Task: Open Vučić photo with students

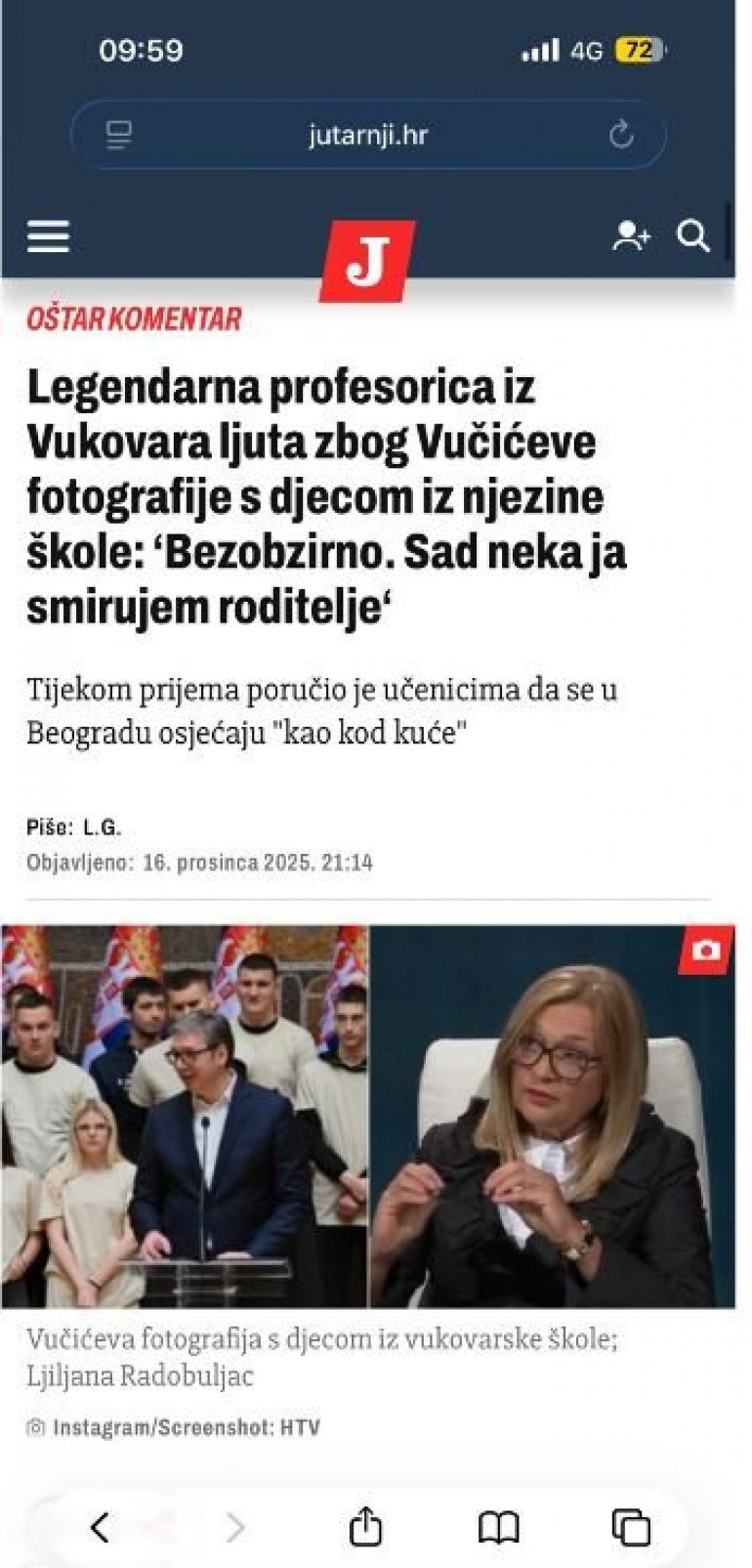Action: pyautogui.click(x=185, y=1116)
